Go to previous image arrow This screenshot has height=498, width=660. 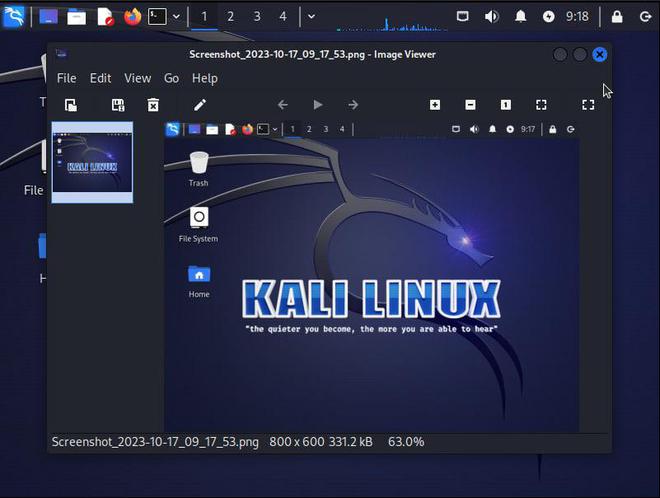[283, 105]
